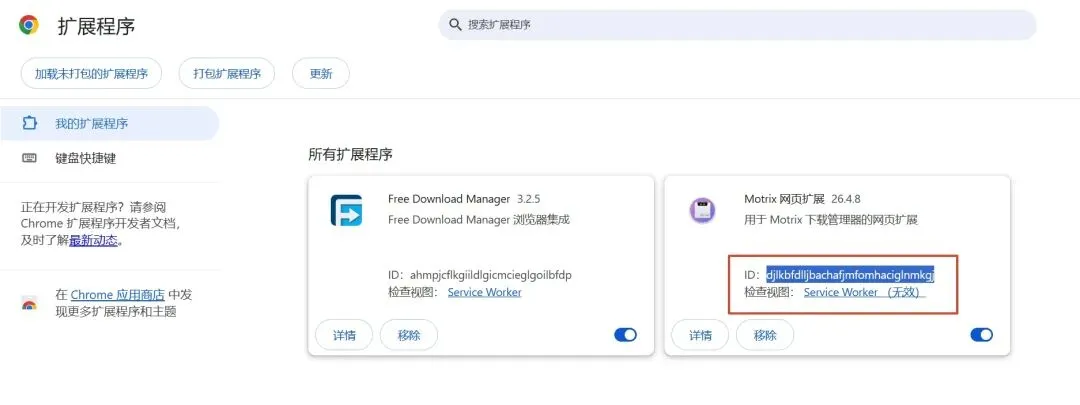The image size is (1080, 405).
Task: Open Motrix's Service Worker (无效) link
Action: pos(864,292)
